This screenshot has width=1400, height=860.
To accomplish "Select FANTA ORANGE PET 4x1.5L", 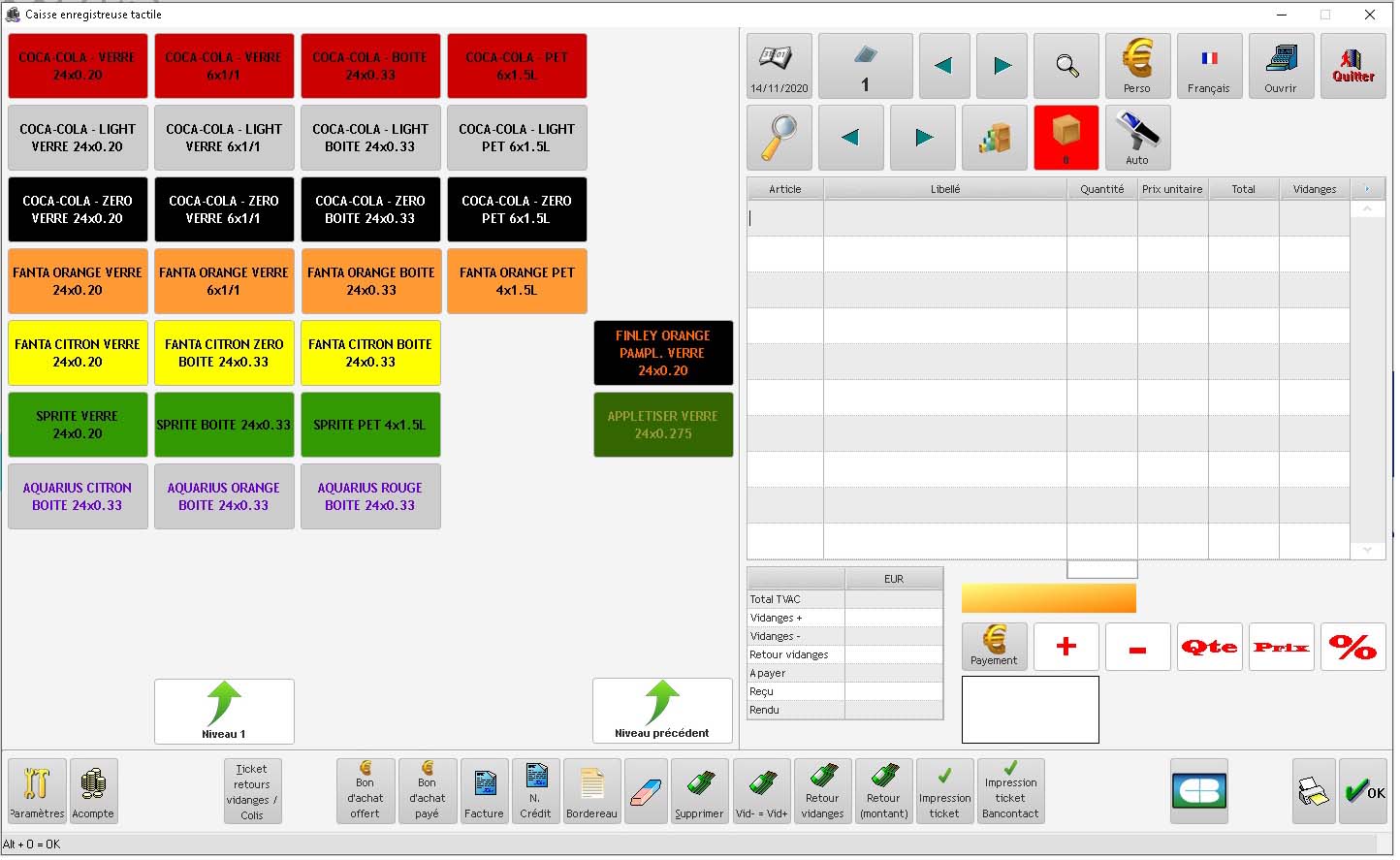I will (x=517, y=281).
